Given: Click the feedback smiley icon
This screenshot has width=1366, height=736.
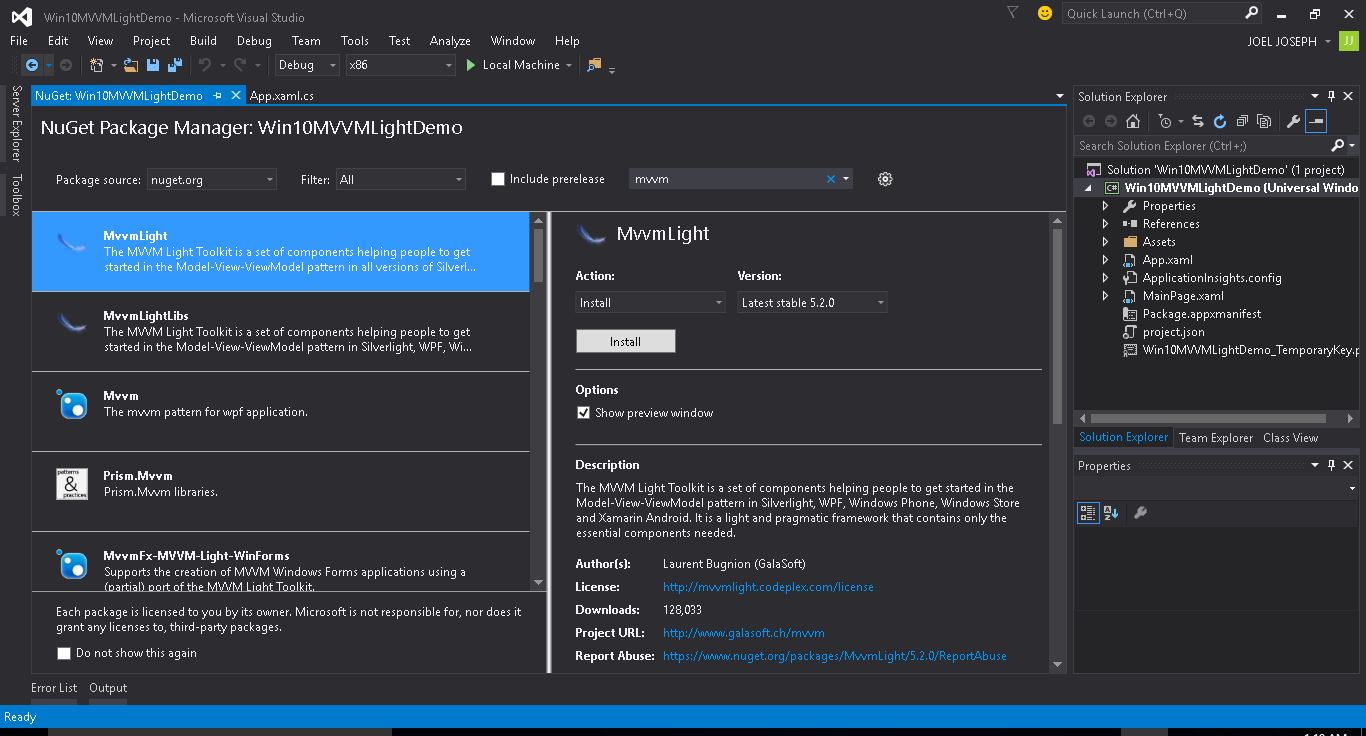Looking at the screenshot, I should 1045,13.
